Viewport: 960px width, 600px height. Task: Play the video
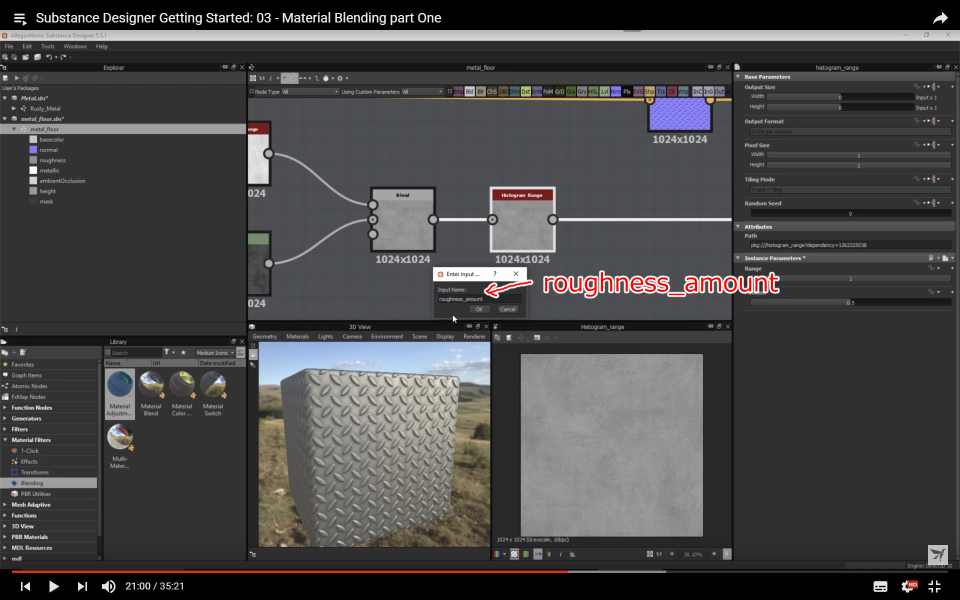[x=53, y=587]
